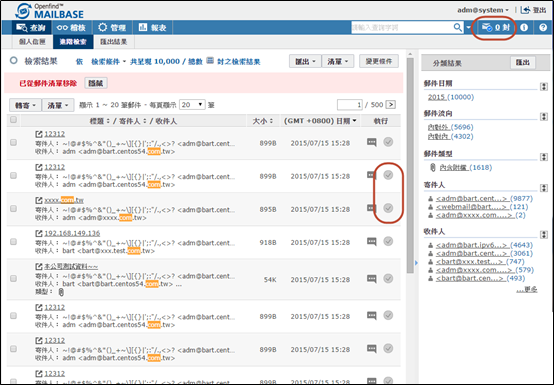Open the 轉寄 dropdown
The width and height of the screenshot is (554, 385).
pyautogui.click(x=25, y=105)
